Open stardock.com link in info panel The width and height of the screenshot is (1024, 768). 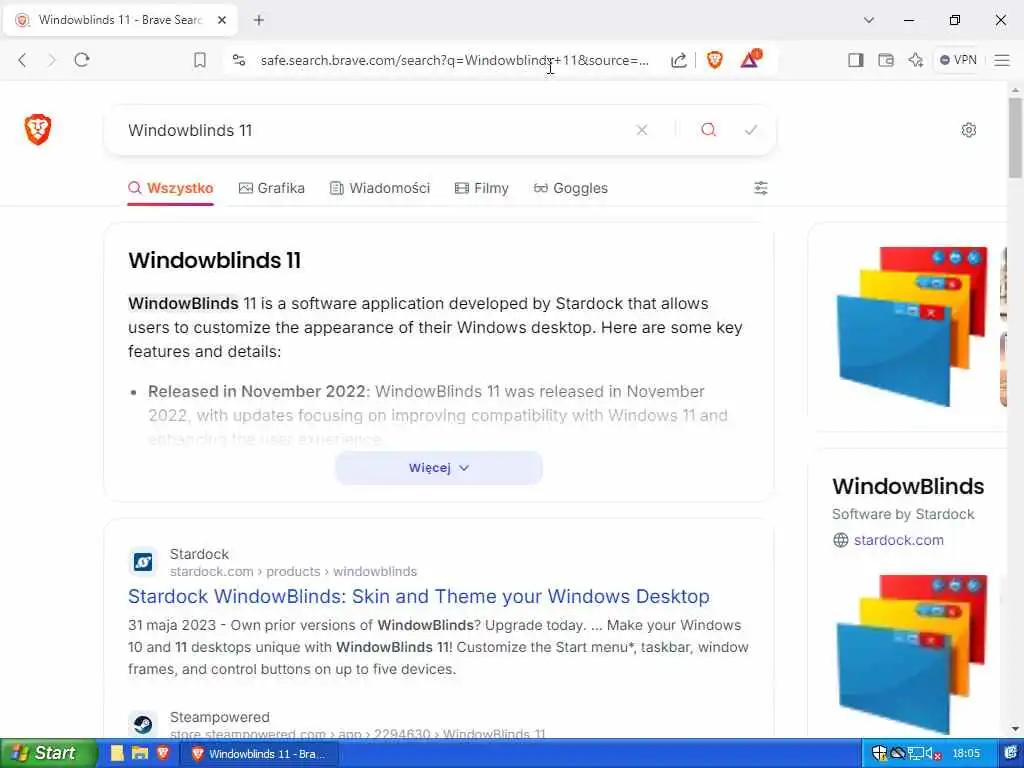pyautogui.click(x=899, y=540)
